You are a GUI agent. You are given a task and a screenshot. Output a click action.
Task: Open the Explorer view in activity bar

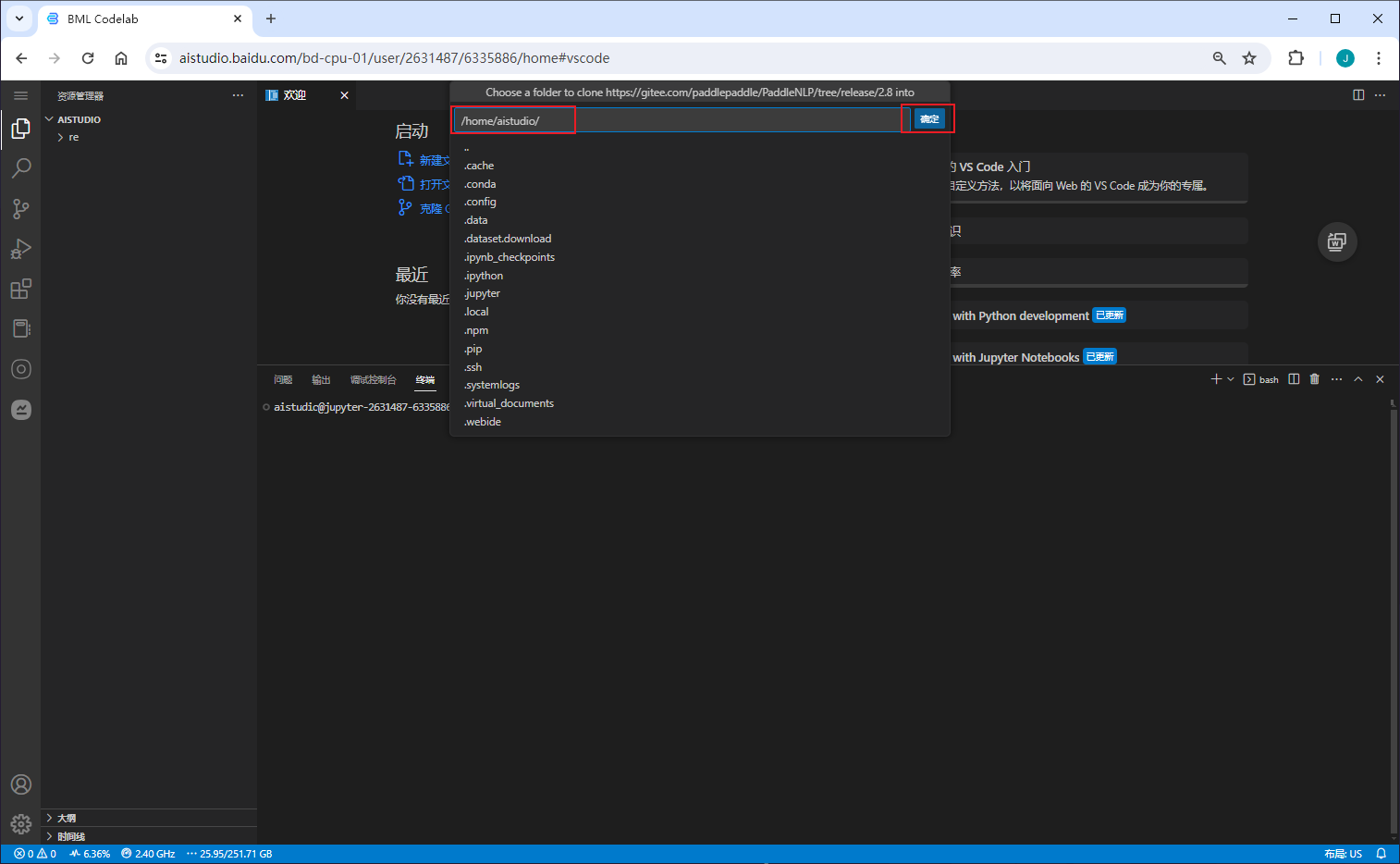click(20, 129)
